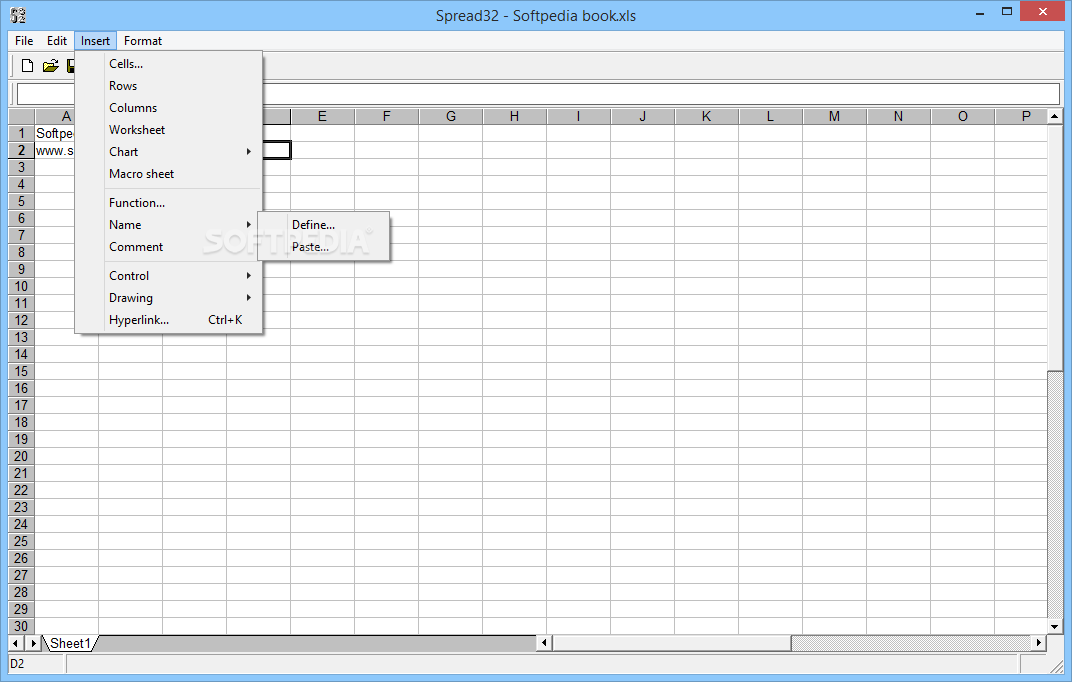
Task: Expand the Chart submenu
Action: pos(168,152)
